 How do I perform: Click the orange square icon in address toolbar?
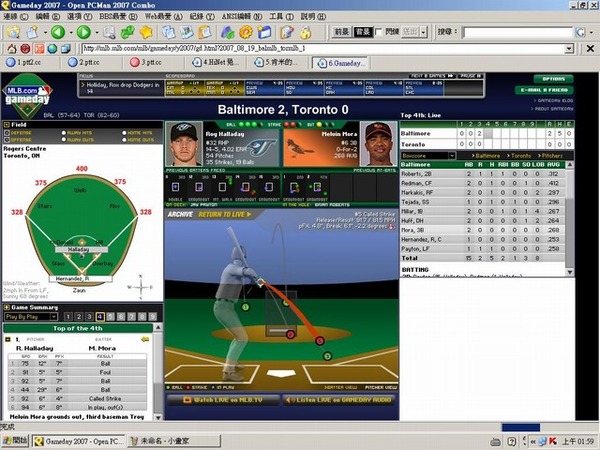pyautogui.click(x=39, y=49)
